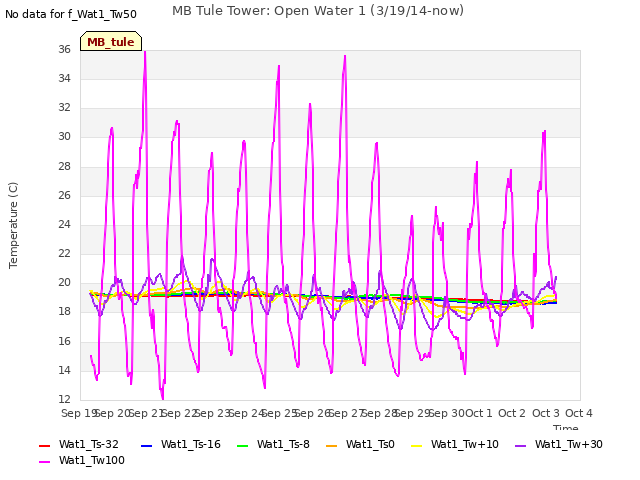
Task: Click the purple Wat1_Tw+30 legend swatch
Action: point(520,445)
